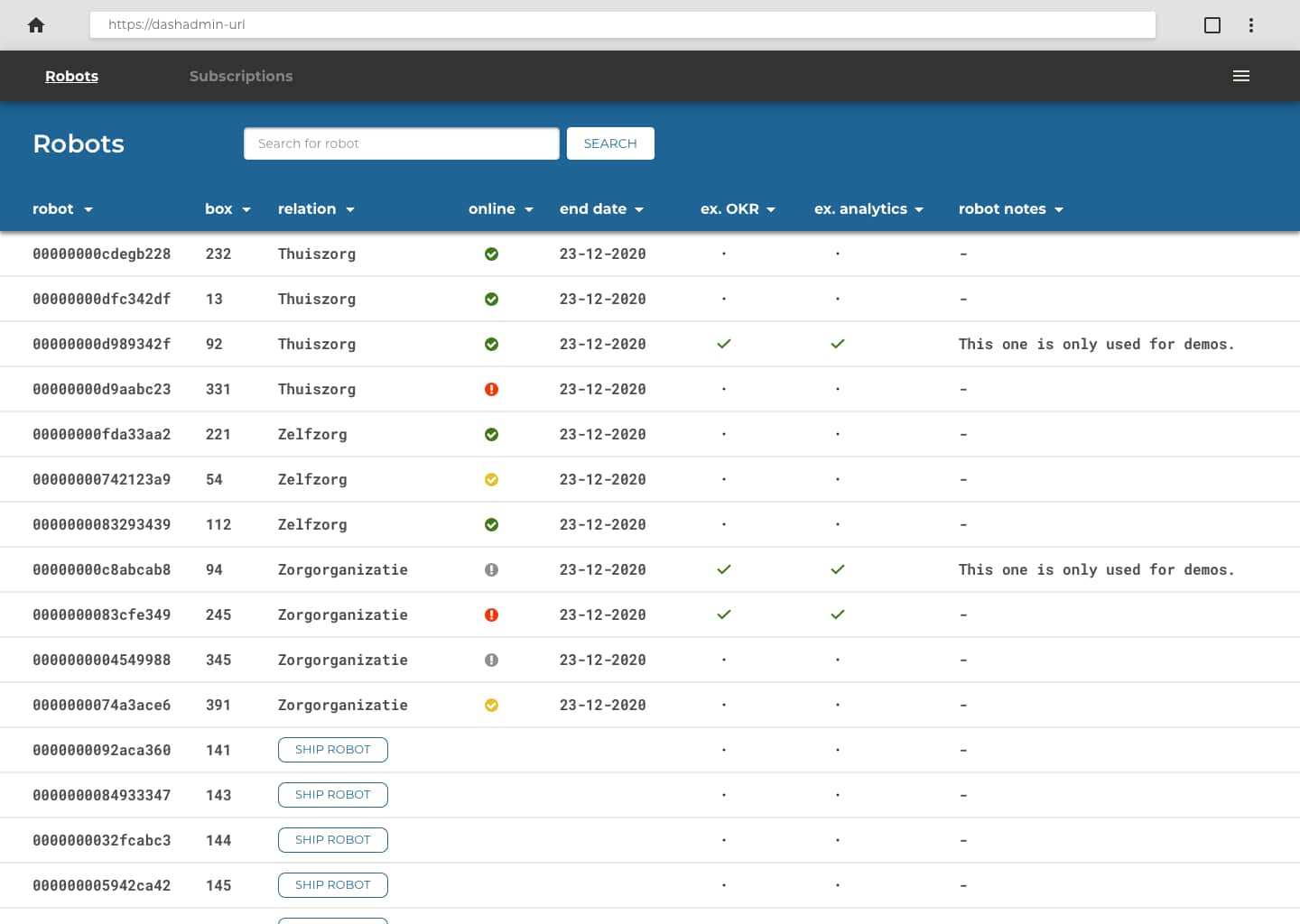Click the Robots page heading
This screenshot has height=924, width=1300.
click(79, 143)
